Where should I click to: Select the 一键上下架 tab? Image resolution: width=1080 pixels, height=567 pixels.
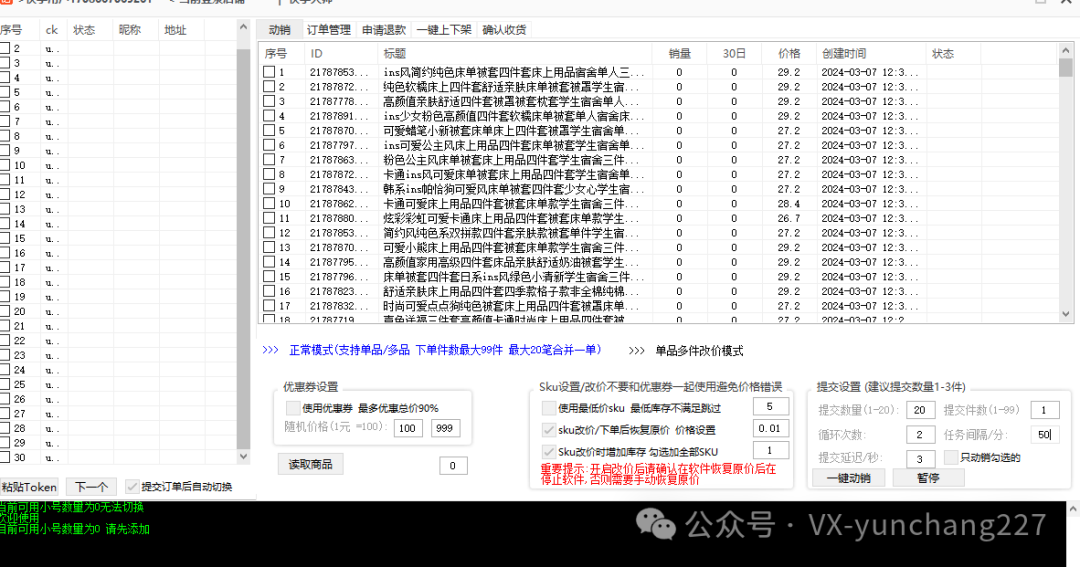pos(444,30)
